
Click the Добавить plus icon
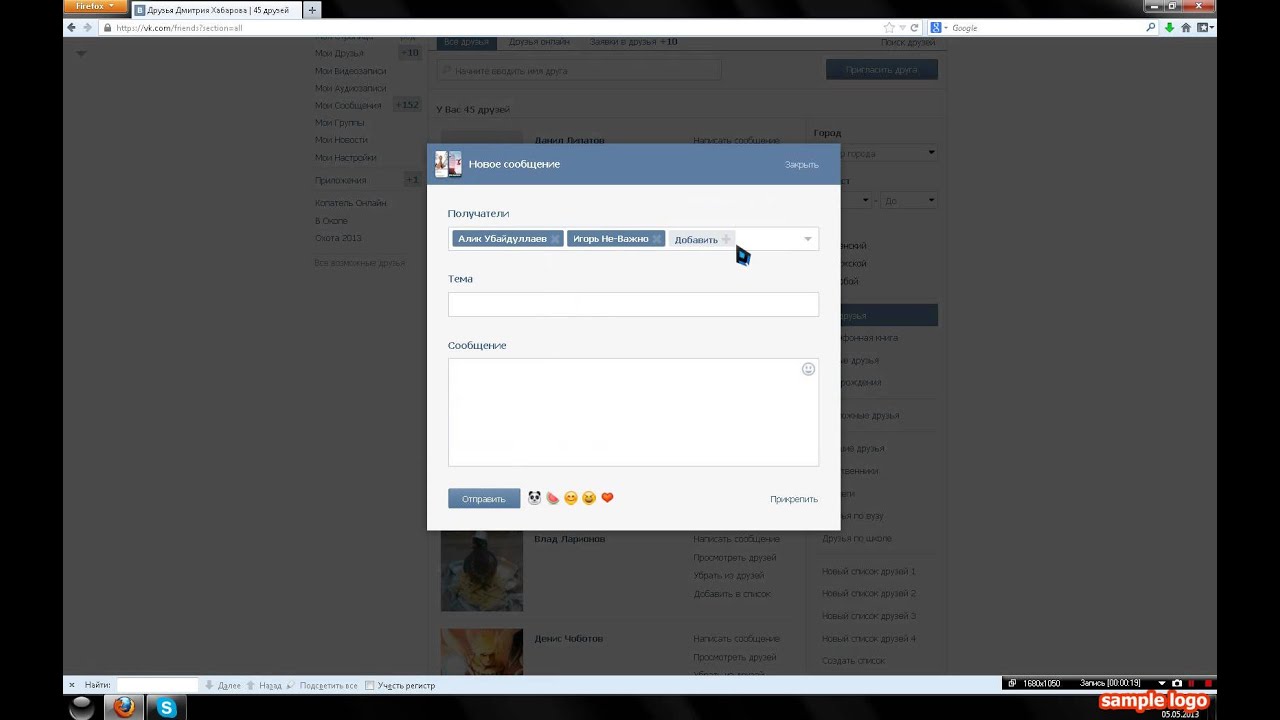727,239
